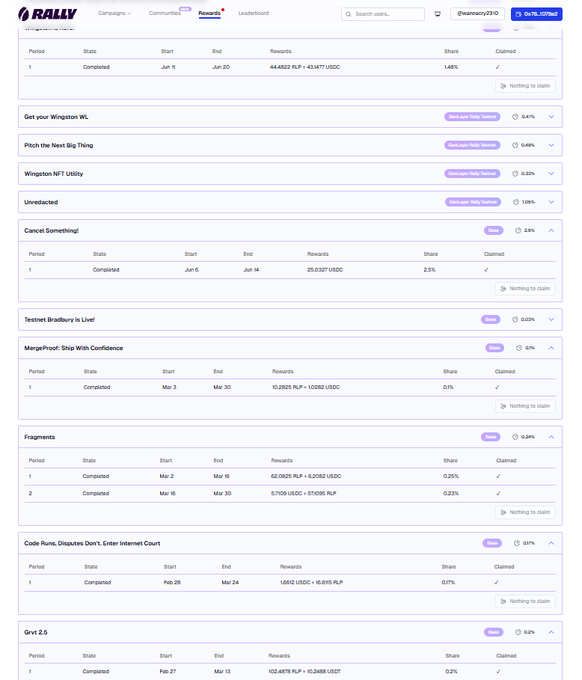Viewport: 582px width, 680px height.
Task: Click share clock icon for Internet Court campaign
Action: tap(517, 543)
